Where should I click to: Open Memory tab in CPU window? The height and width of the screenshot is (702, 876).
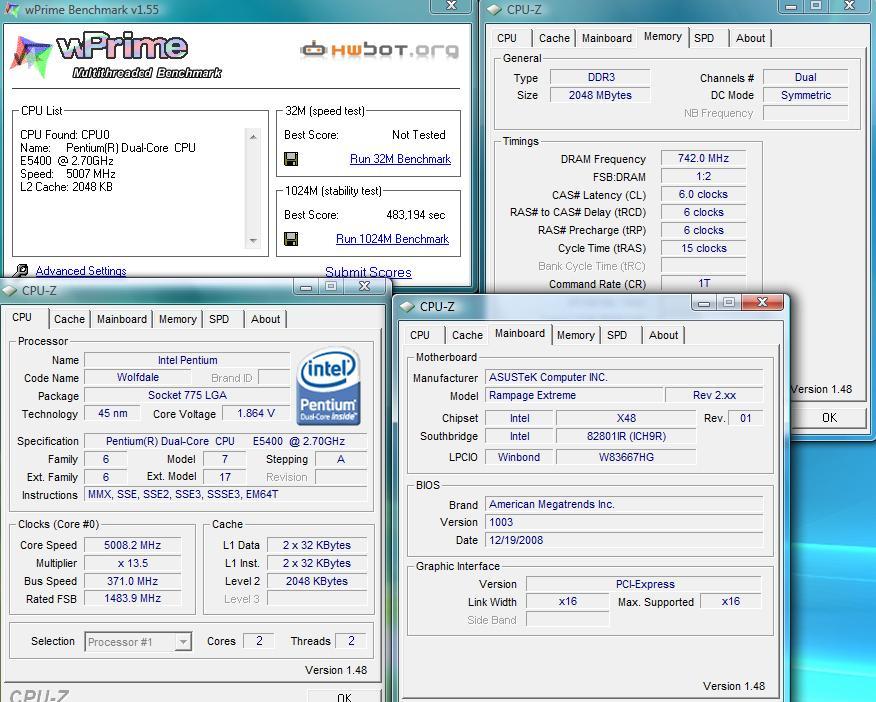178,319
